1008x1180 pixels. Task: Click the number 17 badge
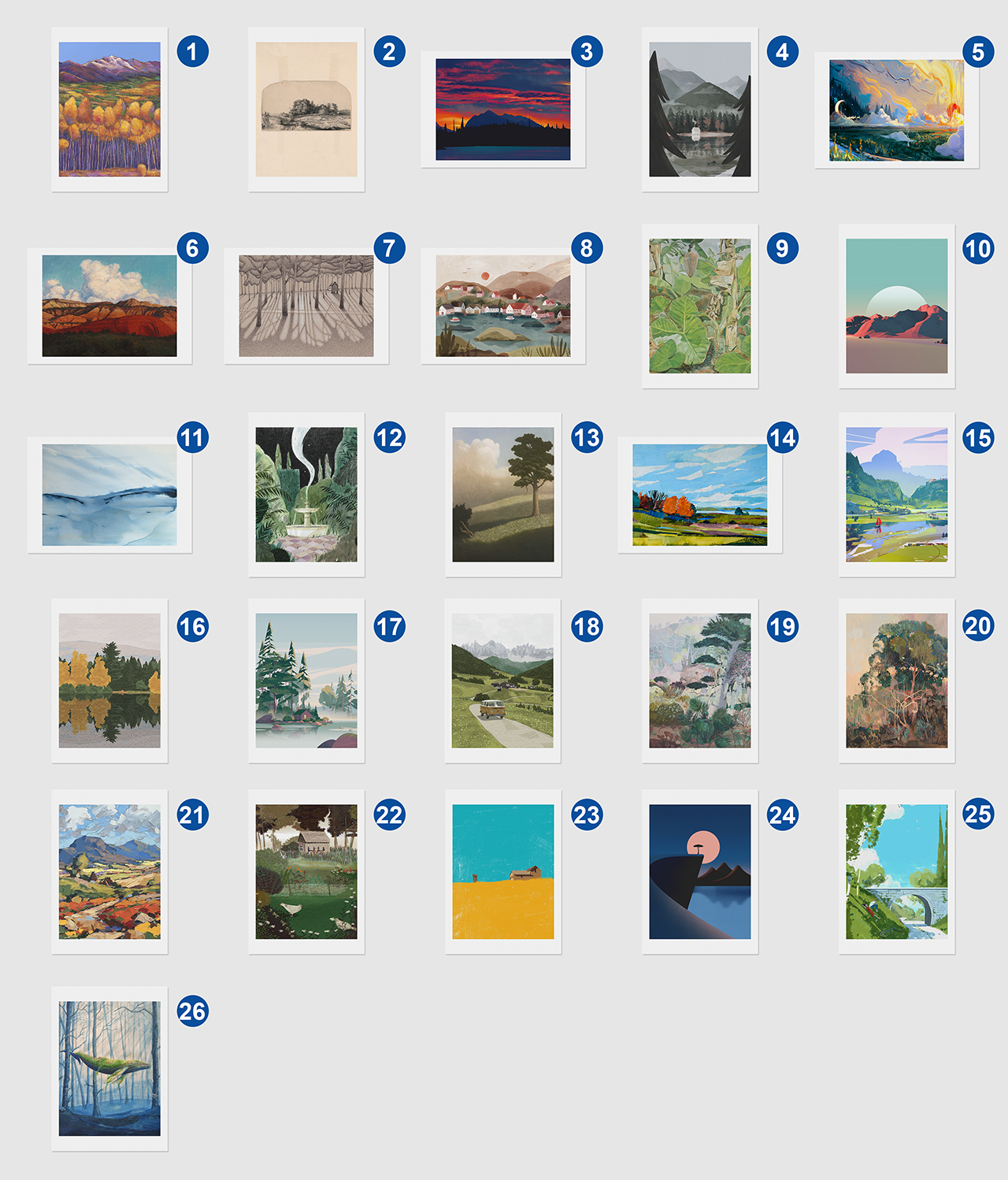(389, 626)
